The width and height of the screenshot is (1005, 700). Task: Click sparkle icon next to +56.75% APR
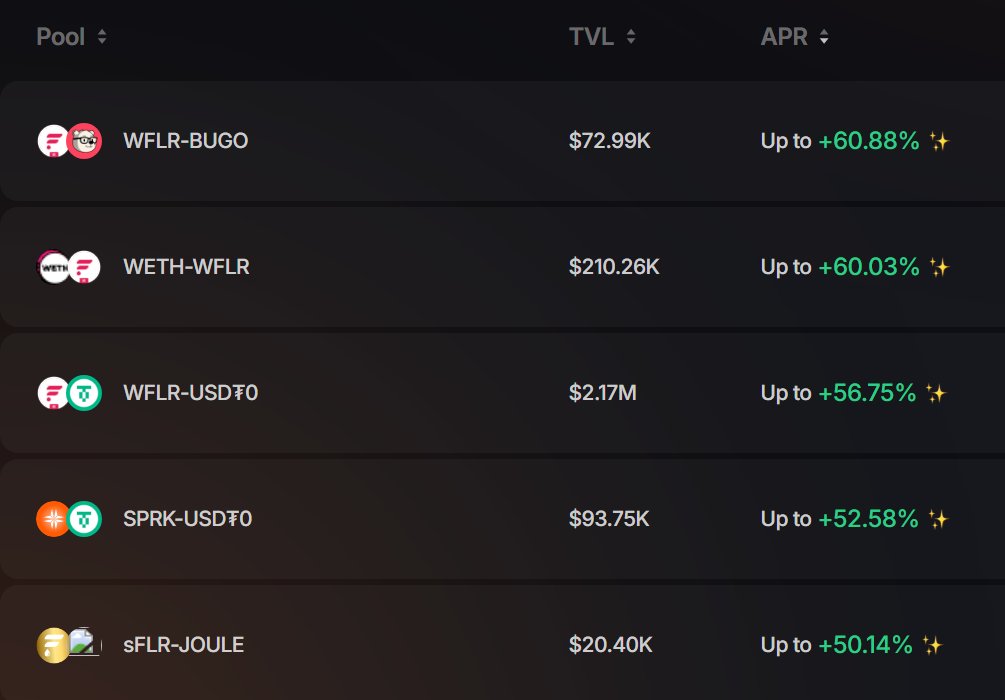[x=935, y=393]
